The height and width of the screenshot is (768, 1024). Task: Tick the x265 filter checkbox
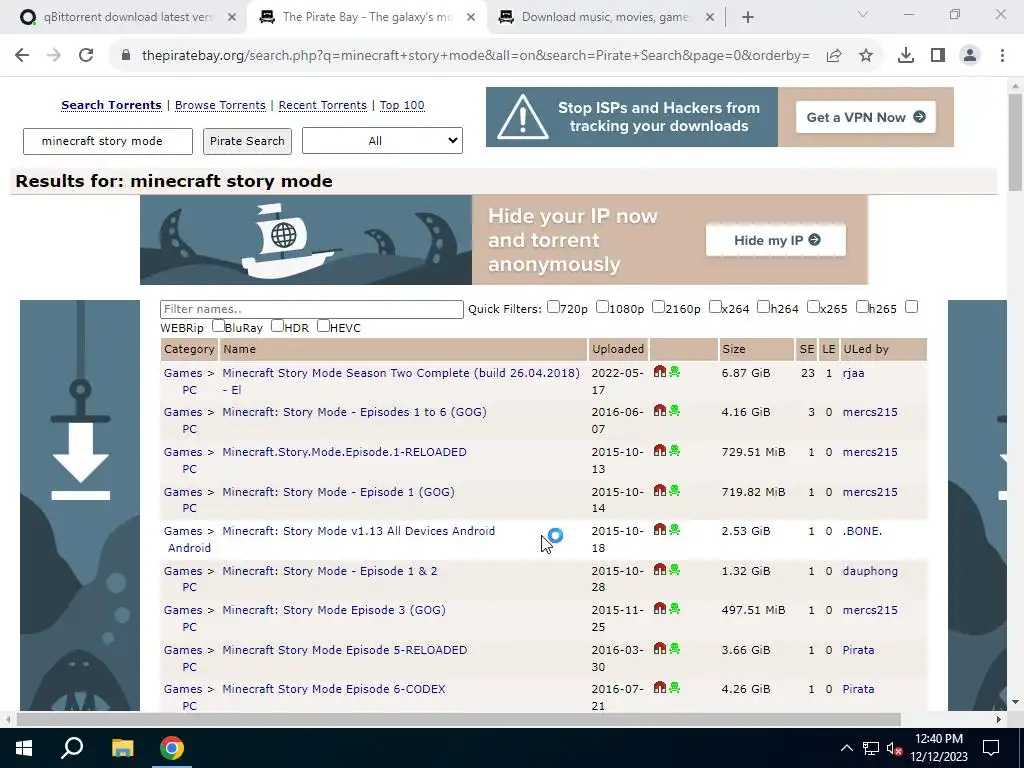(x=813, y=307)
